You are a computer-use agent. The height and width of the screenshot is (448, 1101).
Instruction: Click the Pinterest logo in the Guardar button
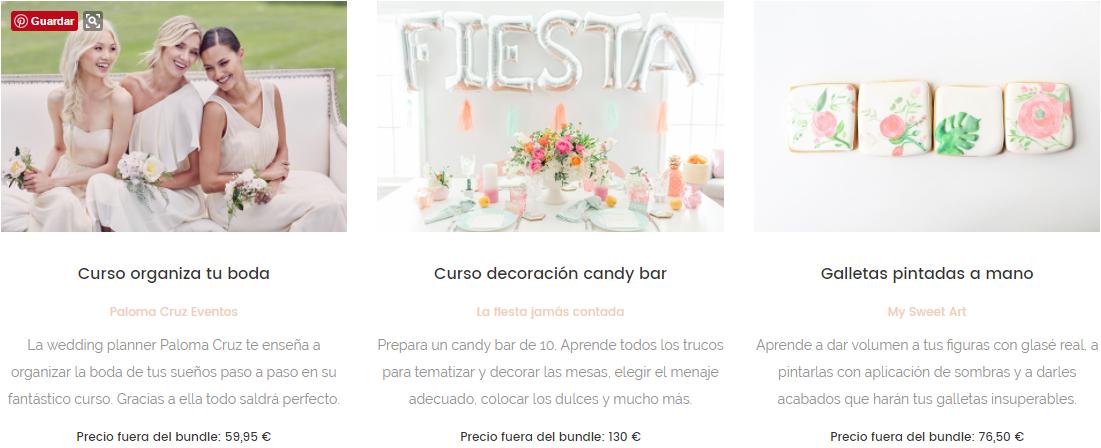pos(21,21)
